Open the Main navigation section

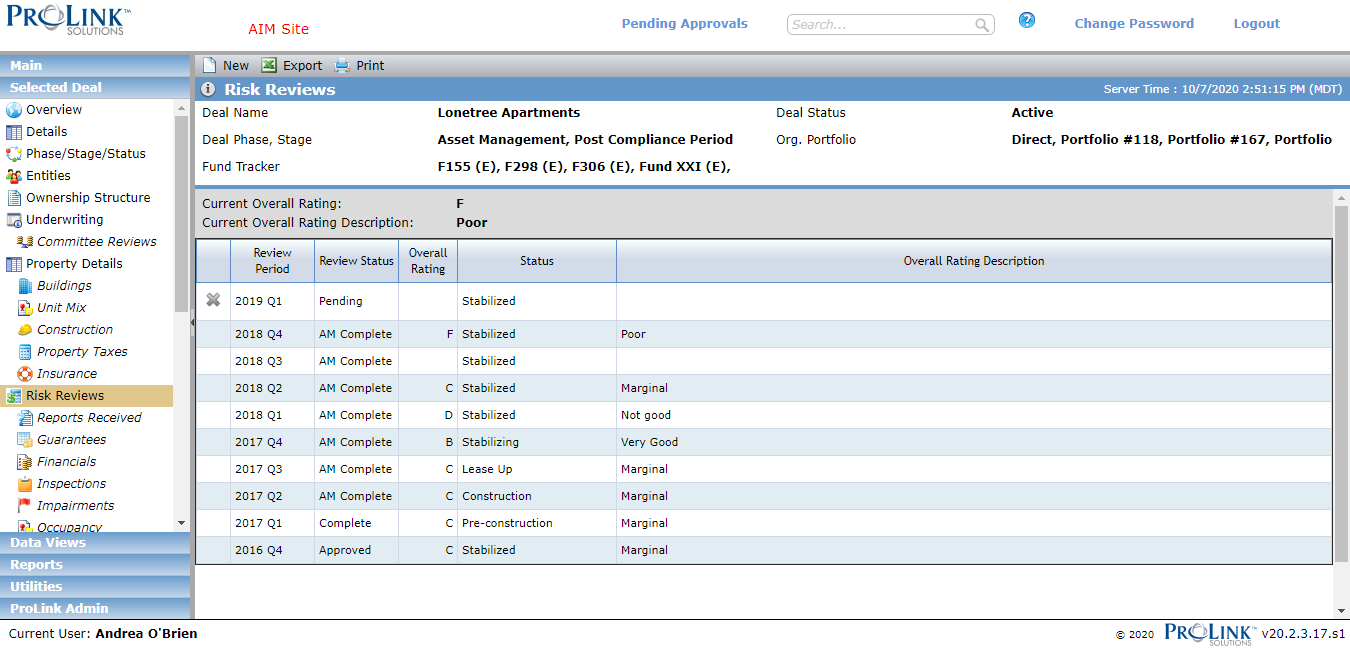point(95,65)
